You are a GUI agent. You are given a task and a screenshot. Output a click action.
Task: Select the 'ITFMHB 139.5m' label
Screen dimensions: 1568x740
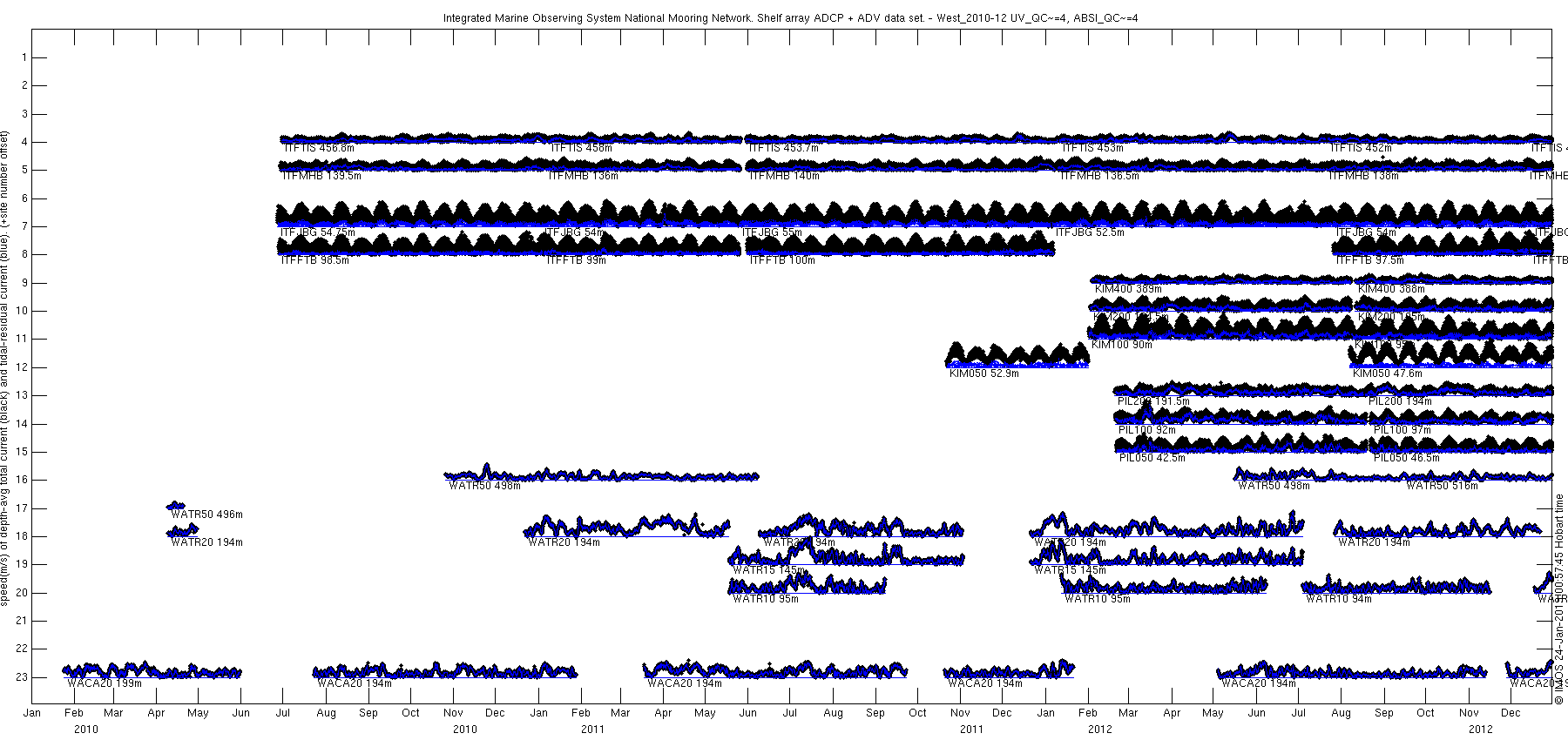pos(321,176)
